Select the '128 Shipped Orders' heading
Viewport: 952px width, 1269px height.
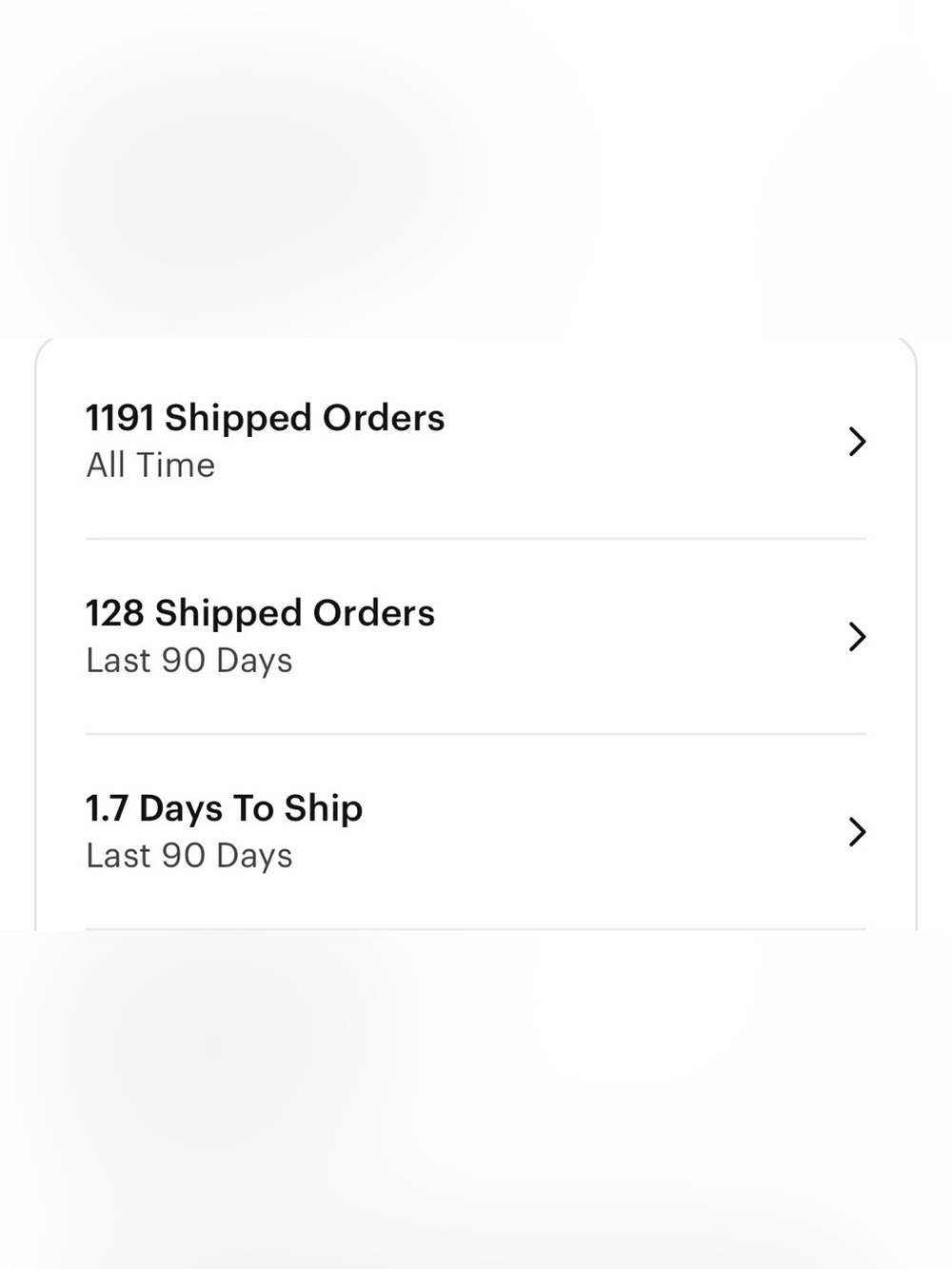tap(260, 613)
